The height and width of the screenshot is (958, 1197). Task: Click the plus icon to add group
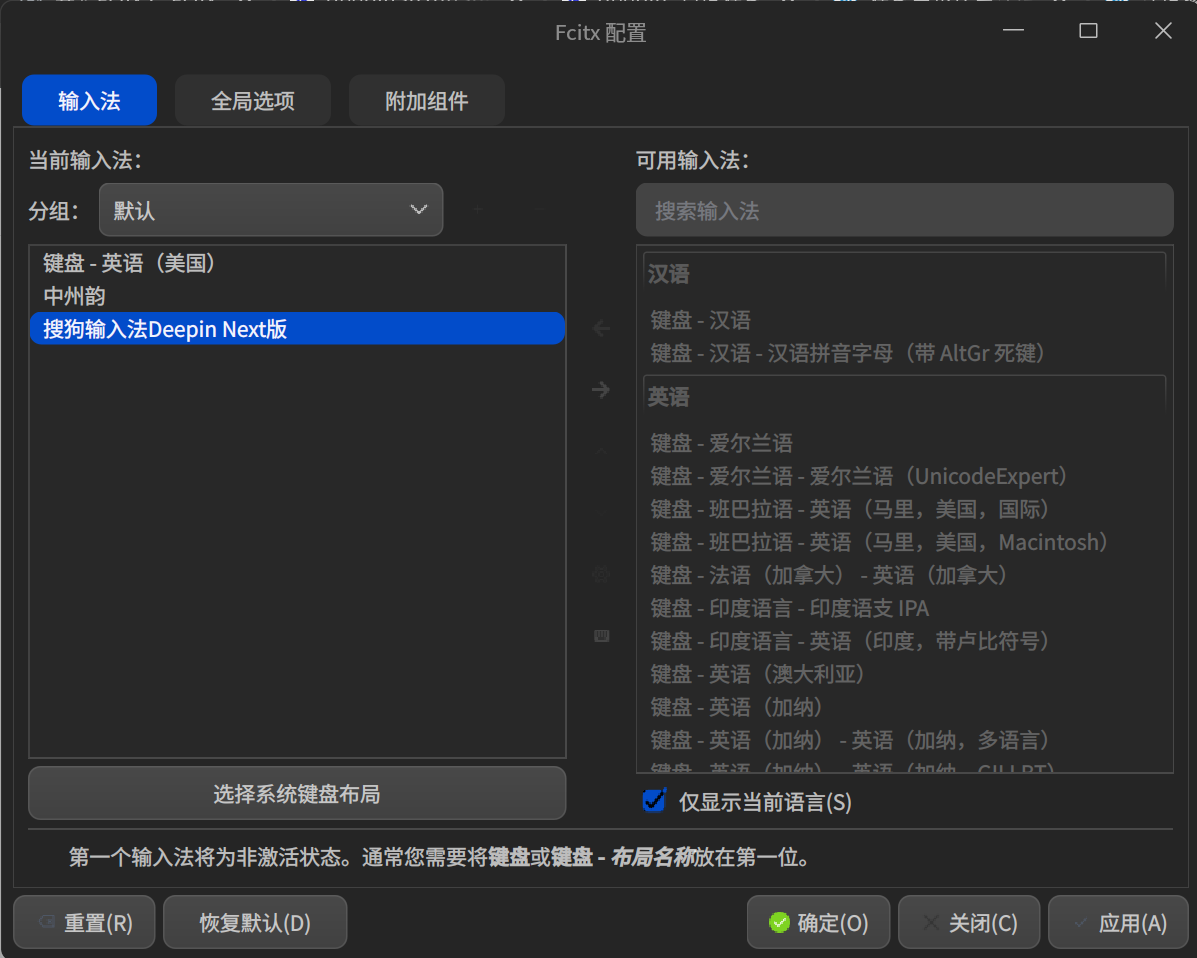pyautogui.click(x=477, y=209)
